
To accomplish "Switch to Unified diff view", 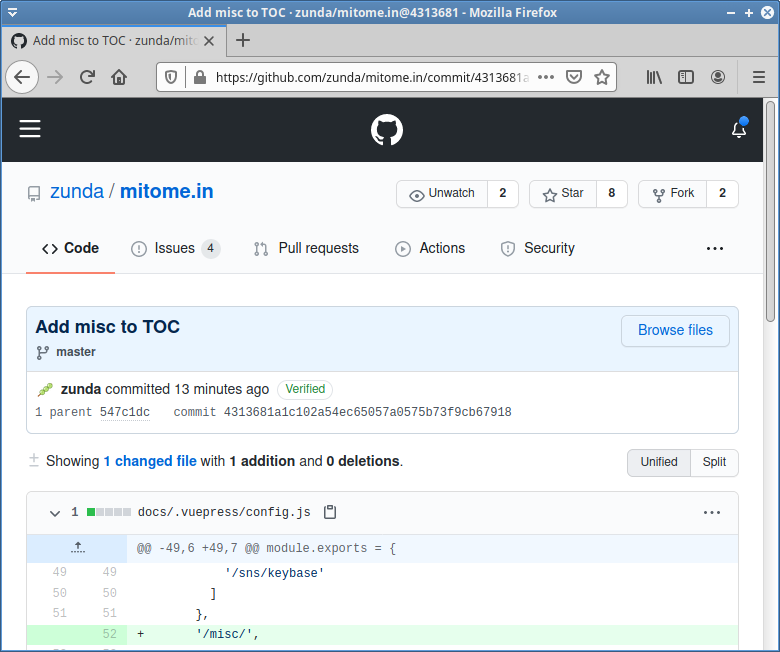I will click(659, 462).
